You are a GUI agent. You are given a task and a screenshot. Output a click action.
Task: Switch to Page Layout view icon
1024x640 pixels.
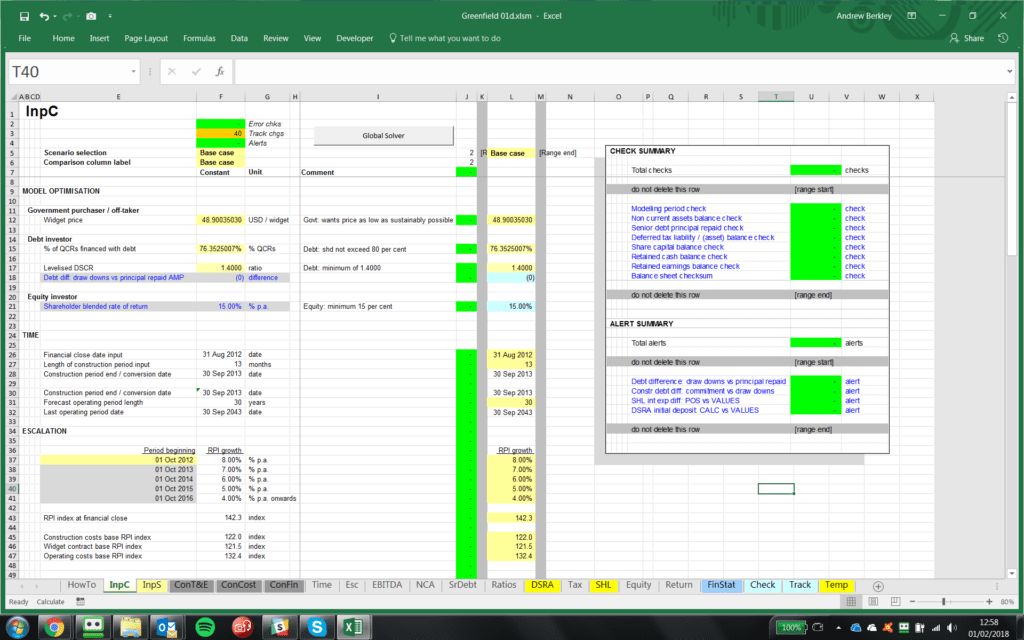[x=873, y=601]
